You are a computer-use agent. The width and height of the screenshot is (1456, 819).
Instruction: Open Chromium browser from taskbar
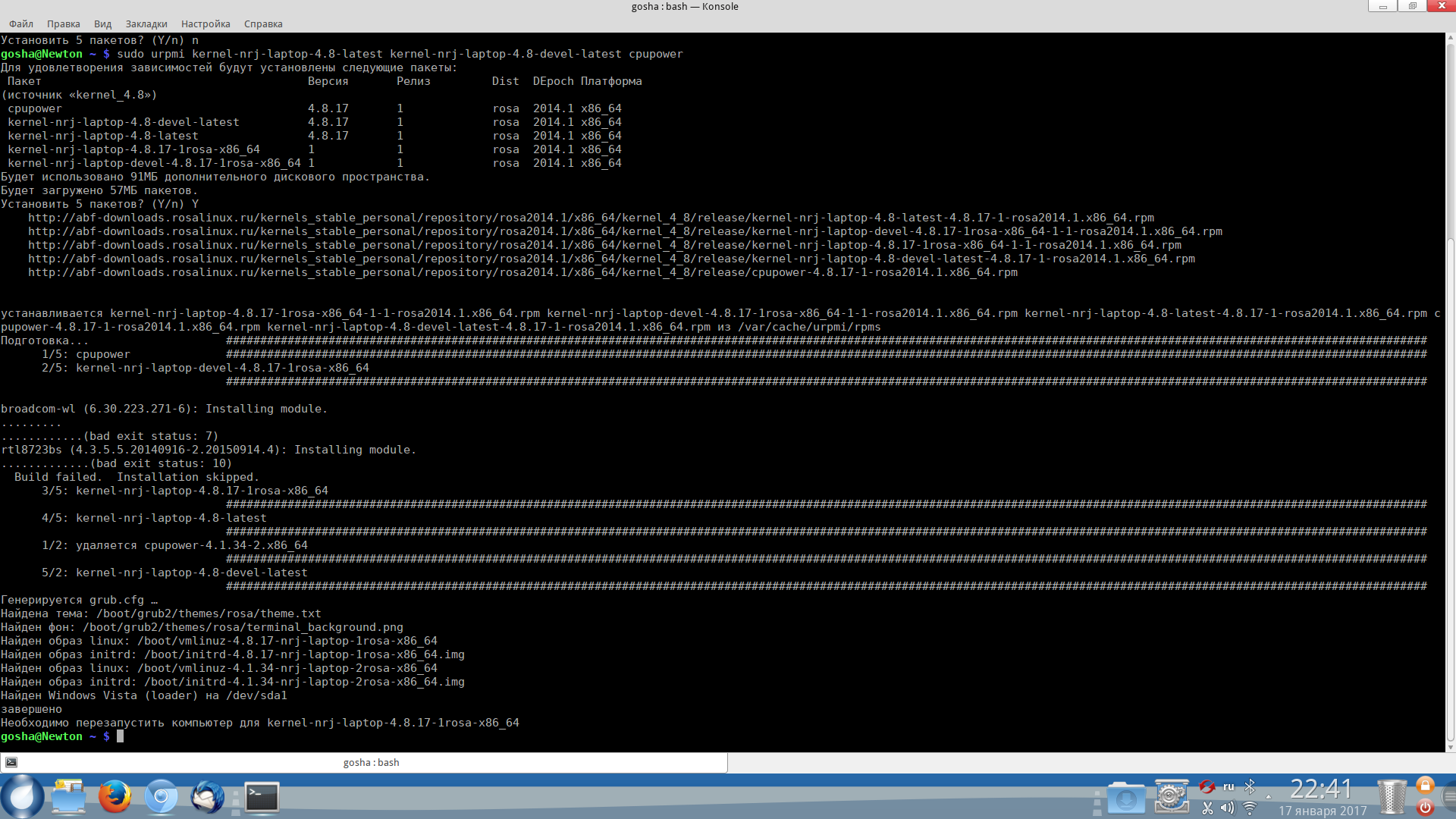161,796
